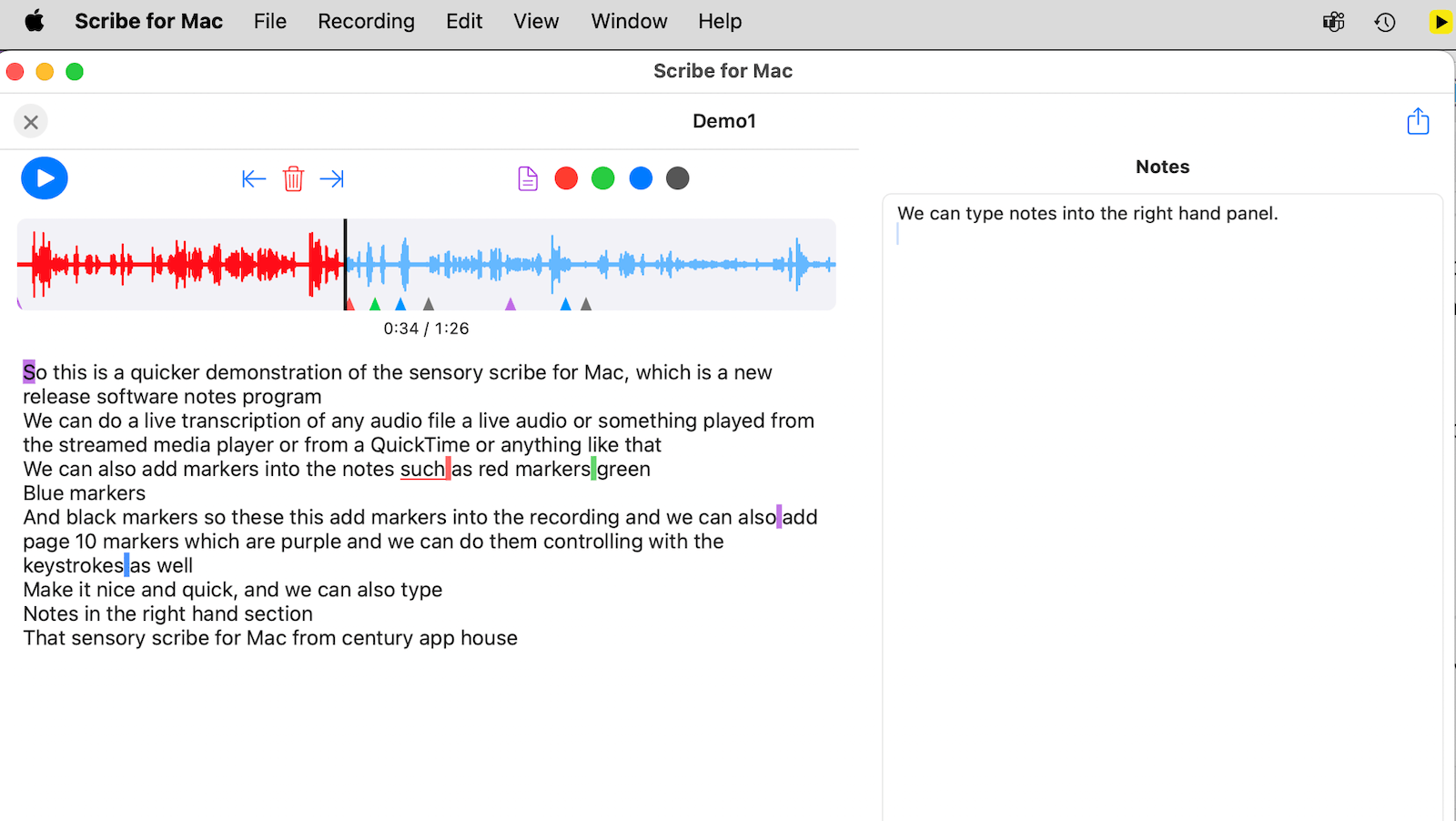Insert a purple page marker

point(527,177)
